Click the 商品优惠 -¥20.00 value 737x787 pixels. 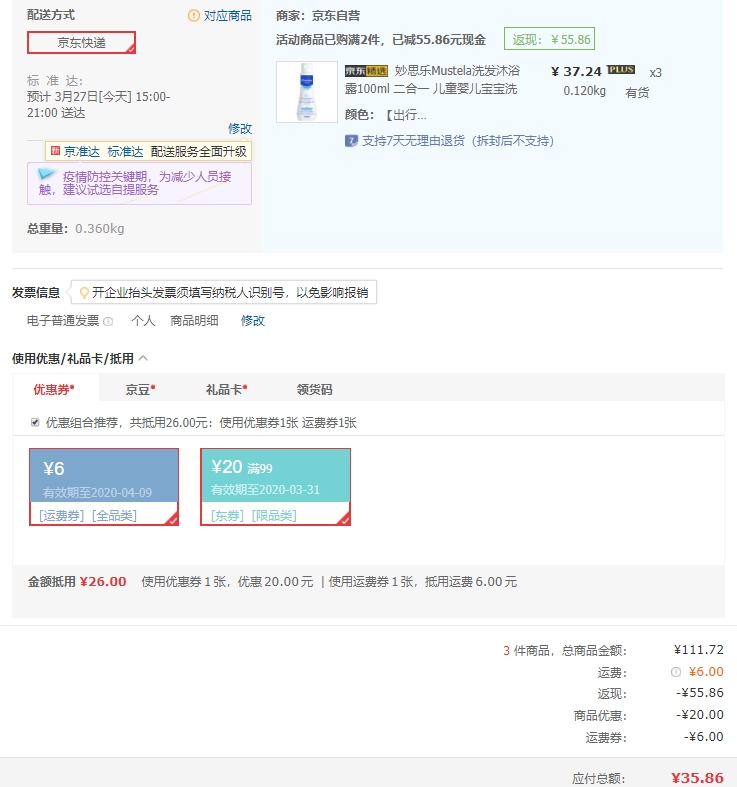(699, 715)
